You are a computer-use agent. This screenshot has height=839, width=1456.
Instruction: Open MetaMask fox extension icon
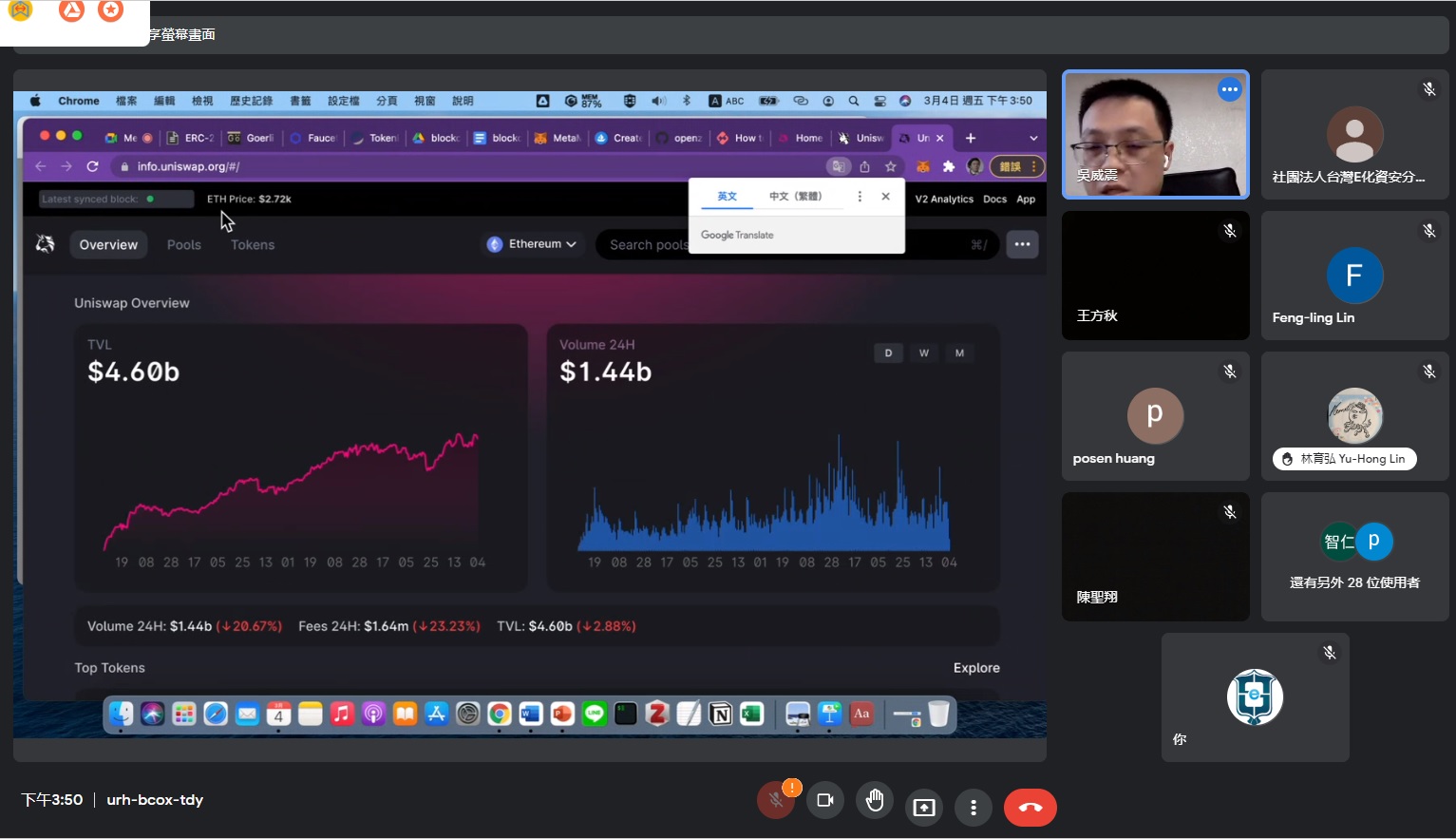(922, 166)
